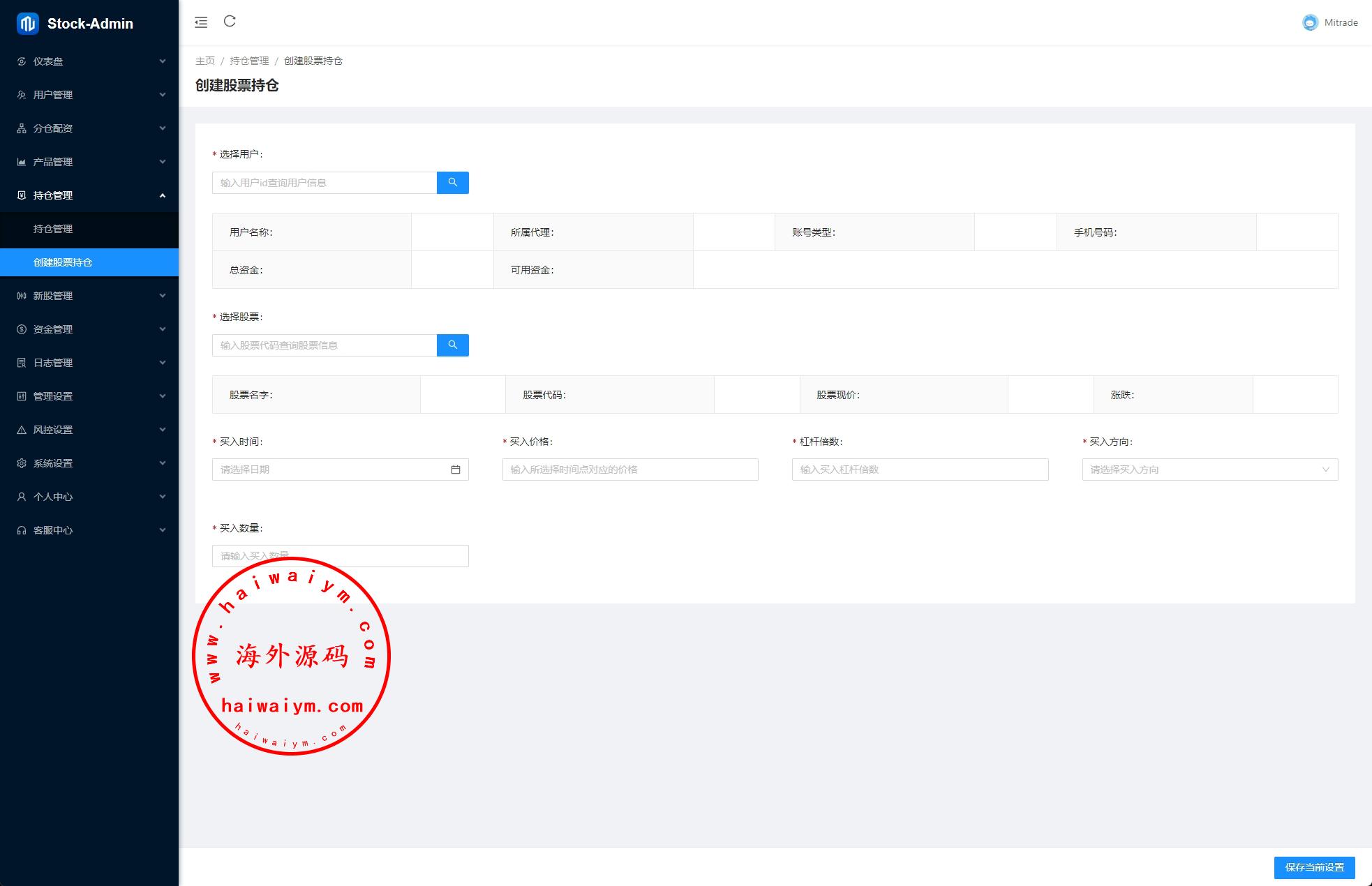The height and width of the screenshot is (886, 1372).
Task: Click the 杠杆倍数 input field
Action: click(919, 470)
